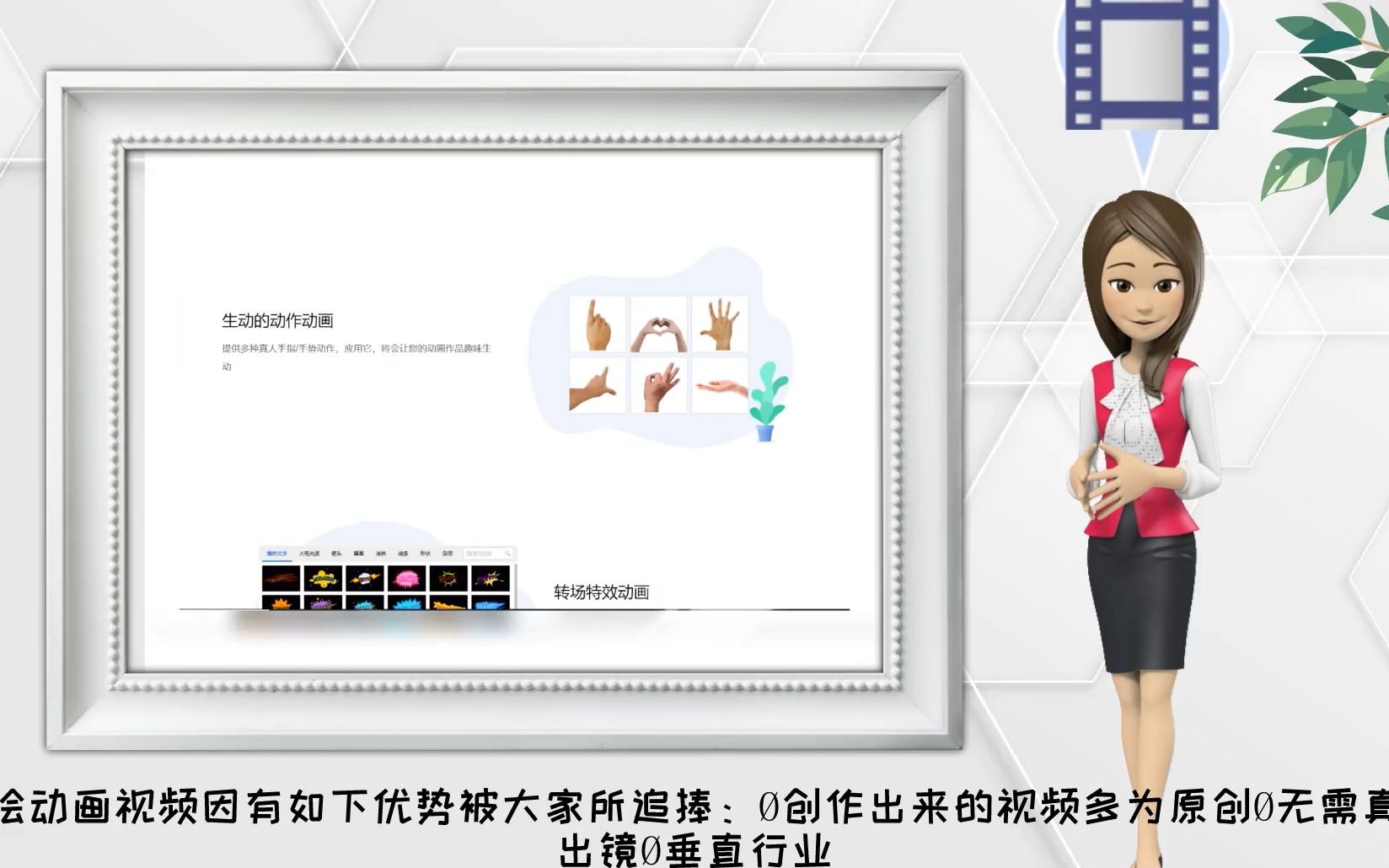Click the blue film strip icon

click(x=1142, y=64)
